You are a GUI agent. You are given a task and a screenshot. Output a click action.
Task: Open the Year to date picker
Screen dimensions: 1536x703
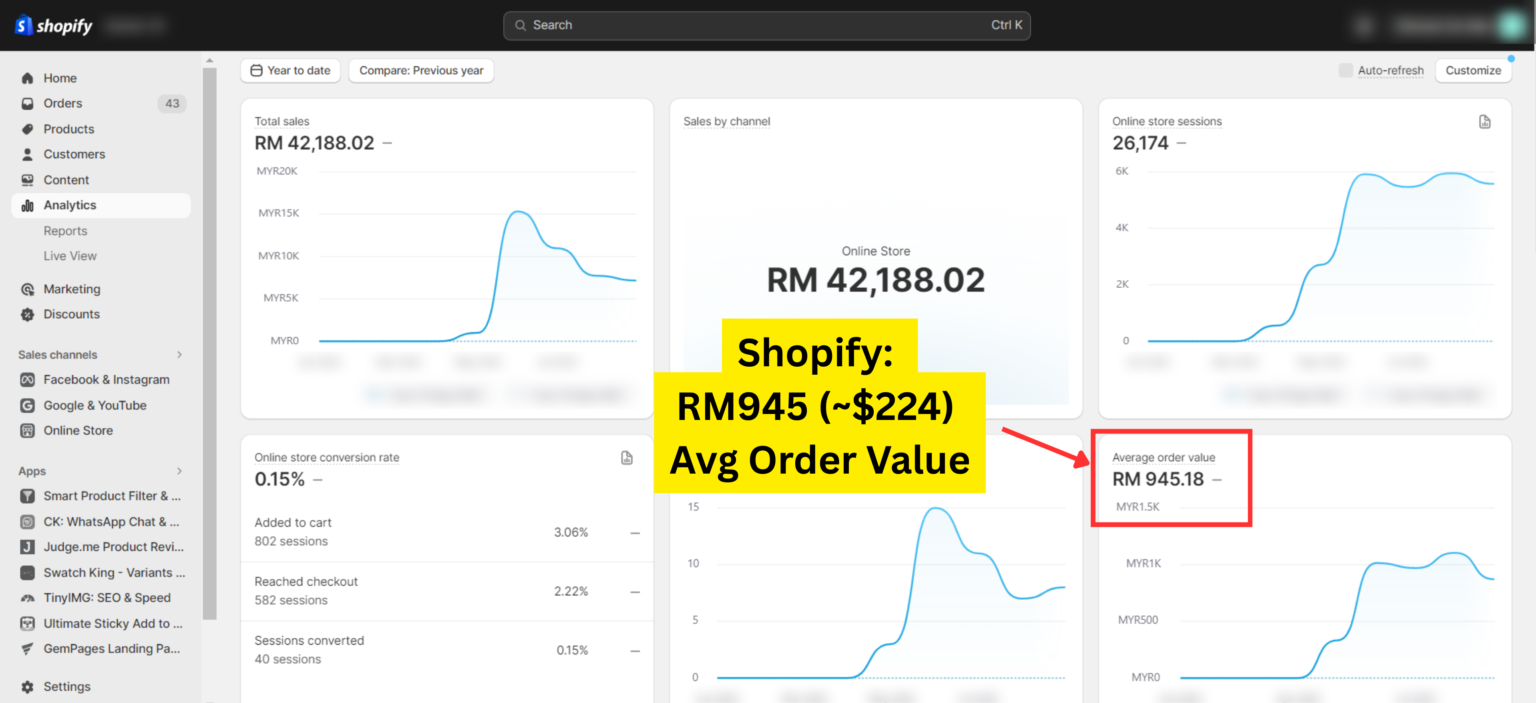tap(290, 71)
